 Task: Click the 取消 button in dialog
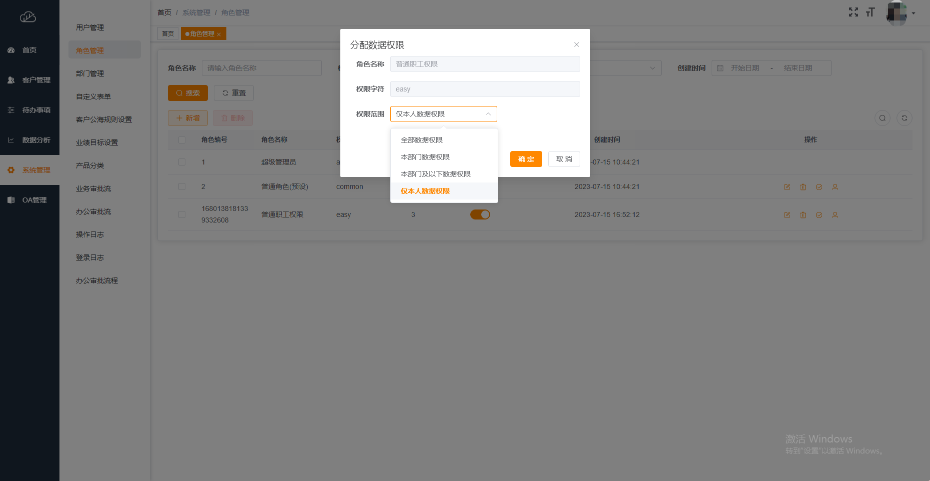point(564,159)
